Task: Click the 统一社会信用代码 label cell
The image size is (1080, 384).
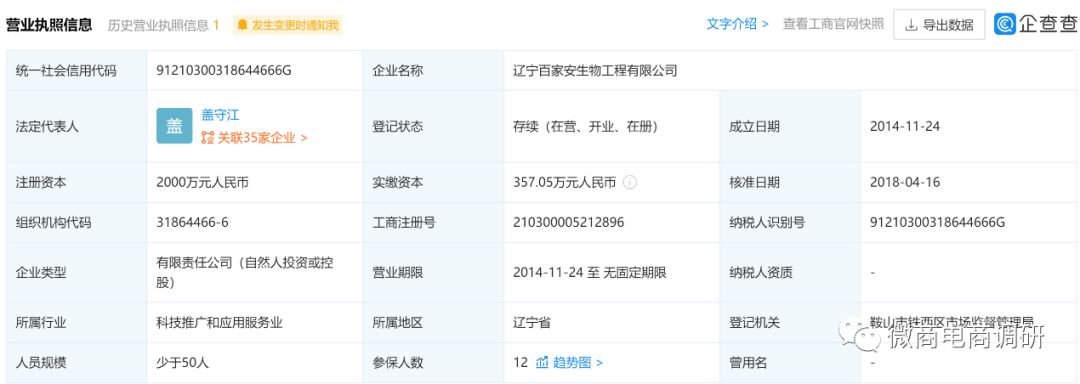Action: (76, 70)
